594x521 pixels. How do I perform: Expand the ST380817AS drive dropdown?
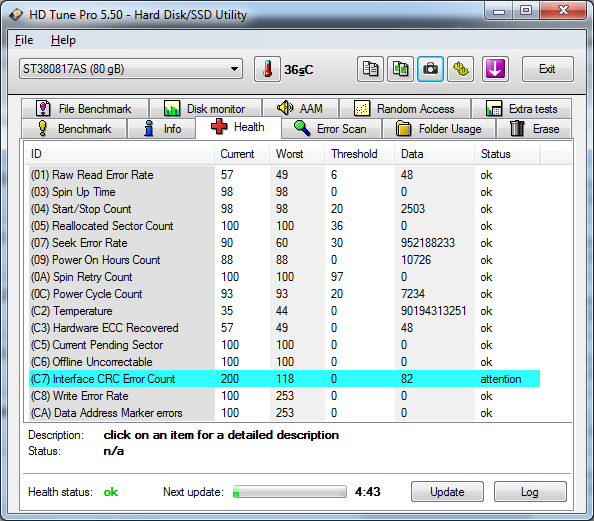pos(131,69)
